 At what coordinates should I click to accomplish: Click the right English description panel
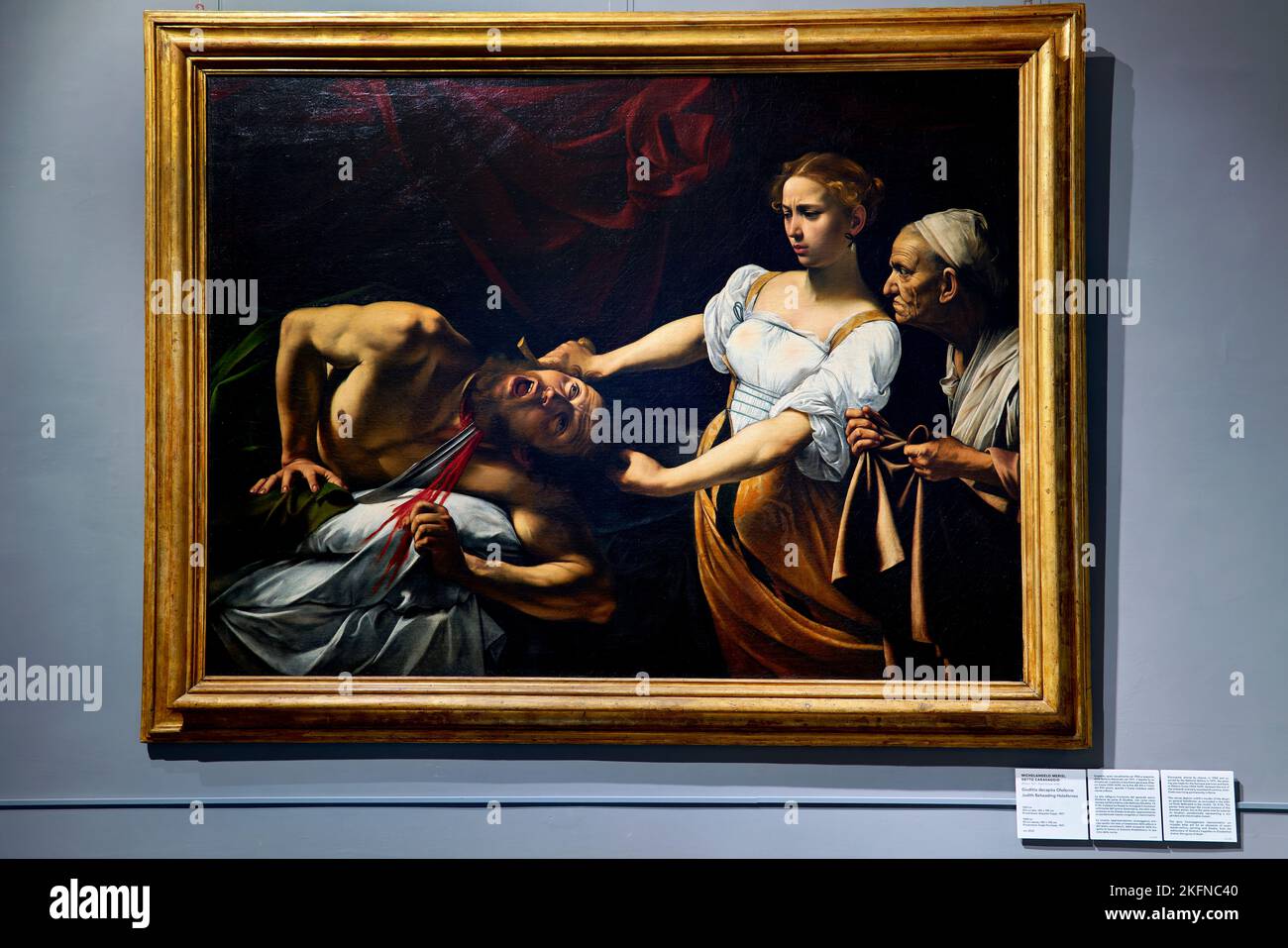pyautogui.click(x=1199, y=805)
